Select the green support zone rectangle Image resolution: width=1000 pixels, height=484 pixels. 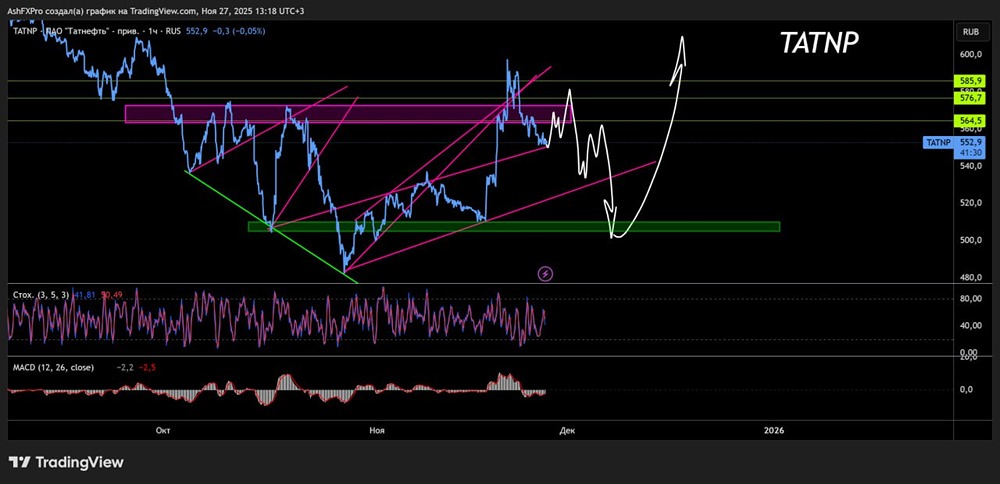[x=513, y=226]
